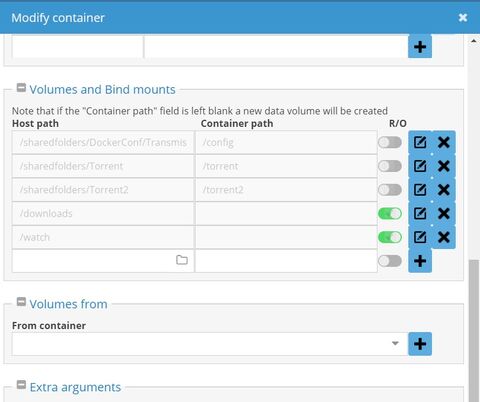The image size is (480, 402).
Task: Delete the /watch volume row
Action: [444, 237]
